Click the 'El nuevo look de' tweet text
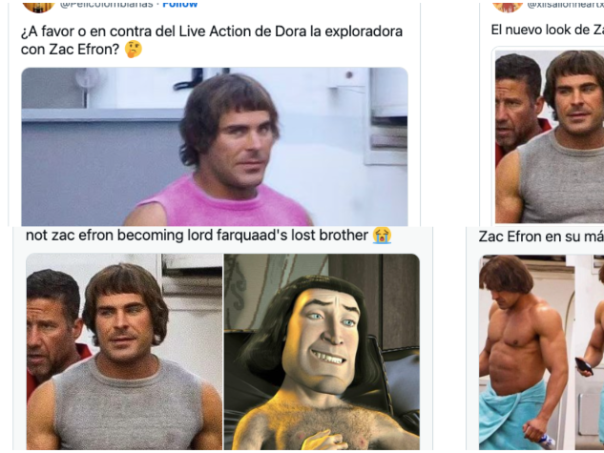 pyautogui.click(x=547, y=30)
